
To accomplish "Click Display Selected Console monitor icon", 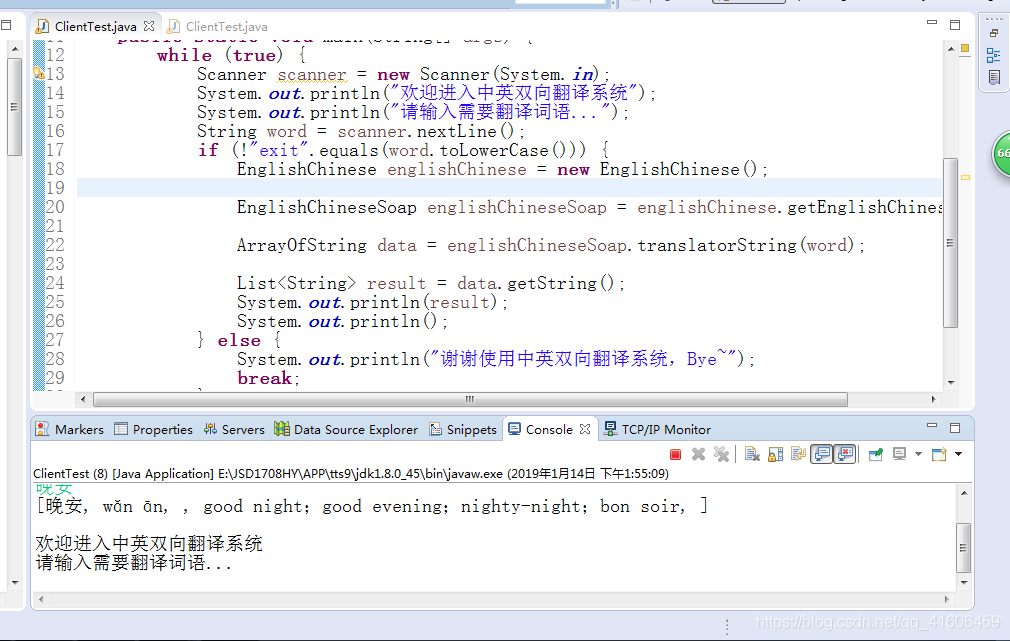I will click(899, 454).
